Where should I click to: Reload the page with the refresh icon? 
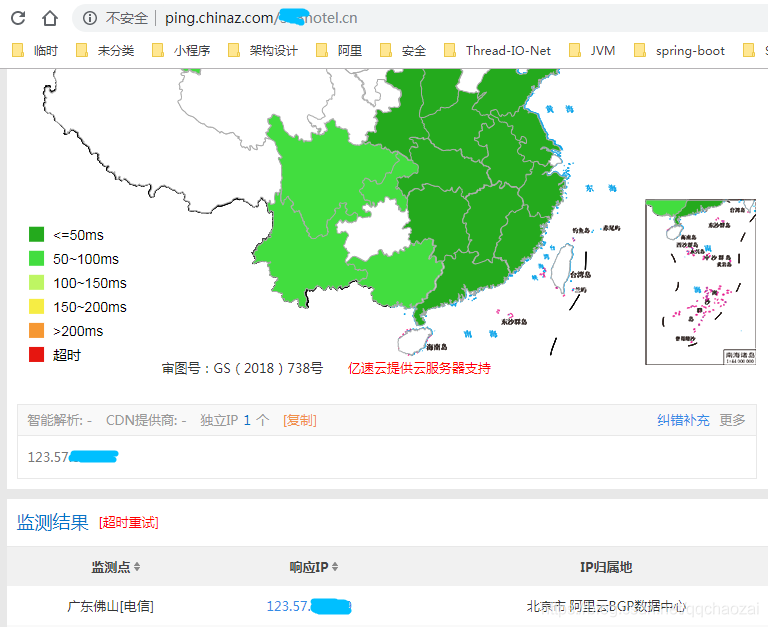(x=18, y=18)
